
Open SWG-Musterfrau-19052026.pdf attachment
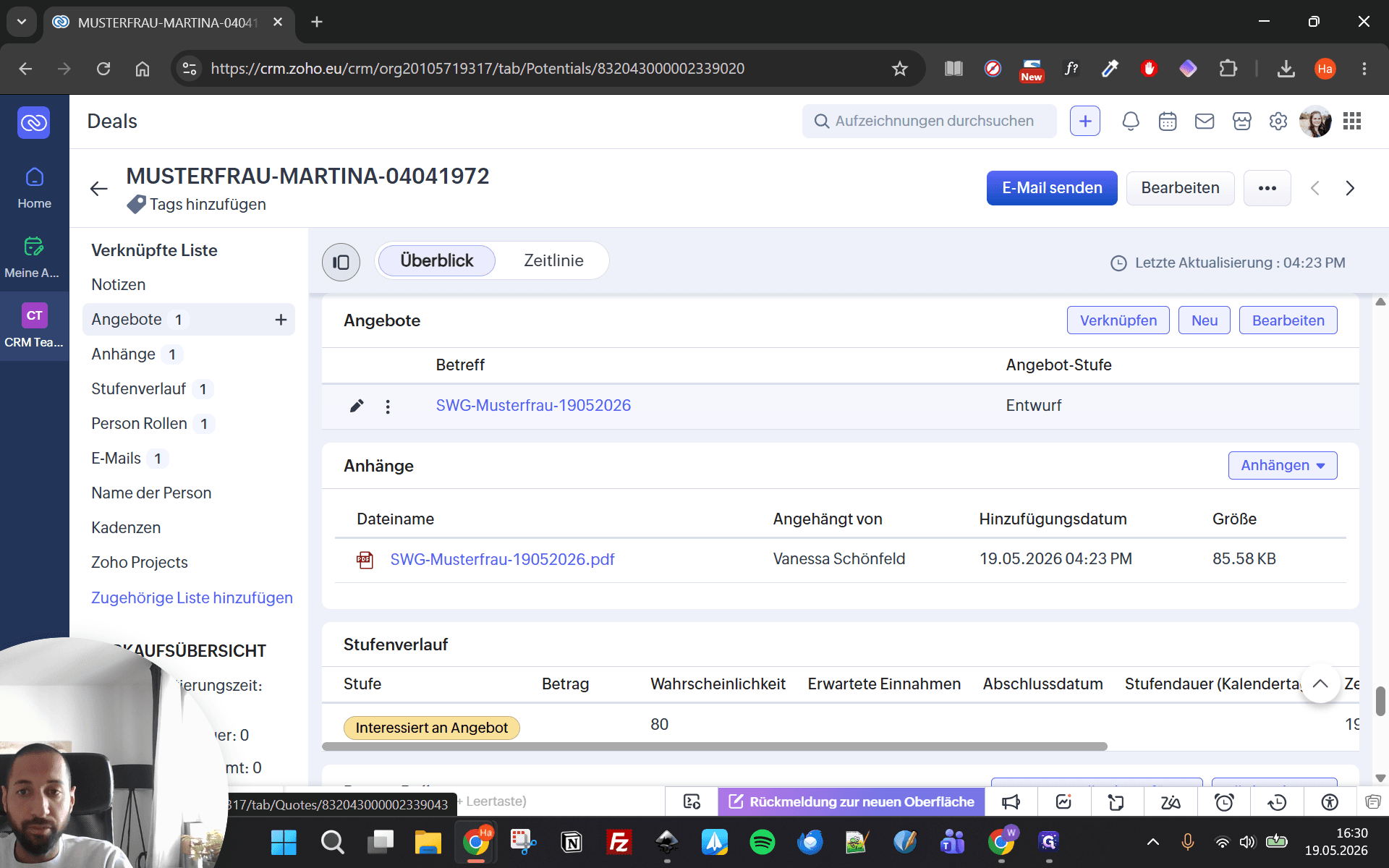tap(503, 559)
